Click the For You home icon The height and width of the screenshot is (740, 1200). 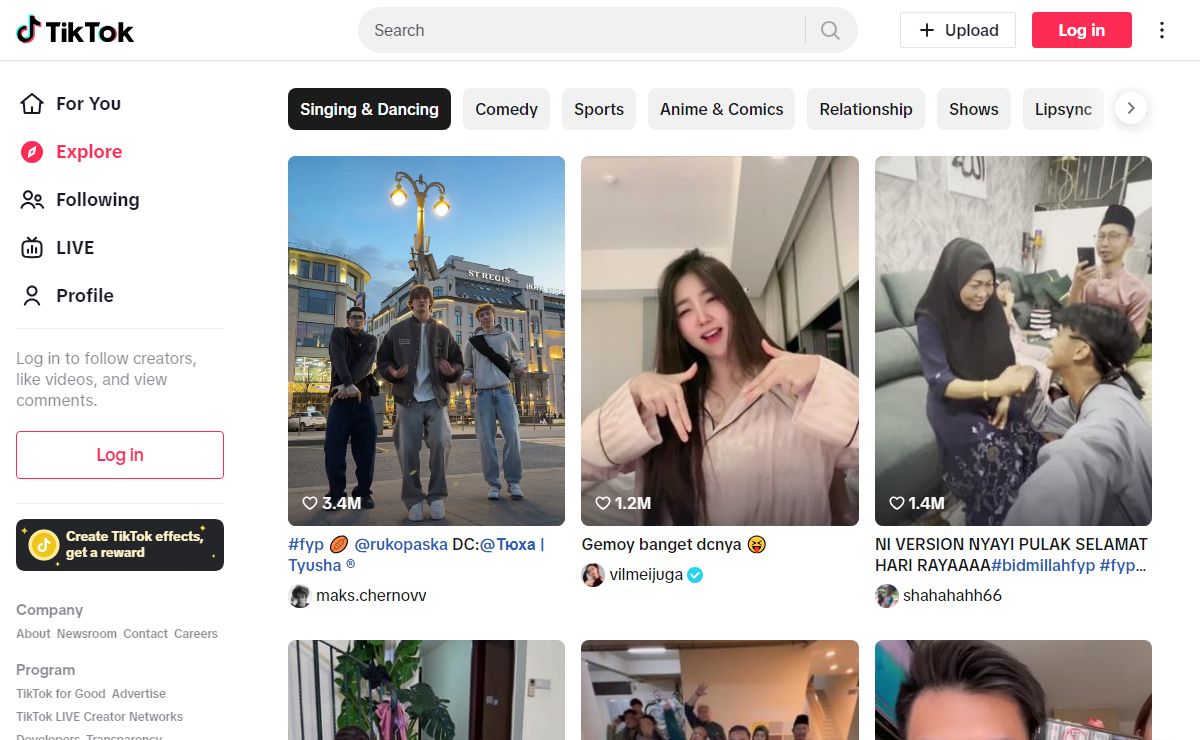(32, 104)
